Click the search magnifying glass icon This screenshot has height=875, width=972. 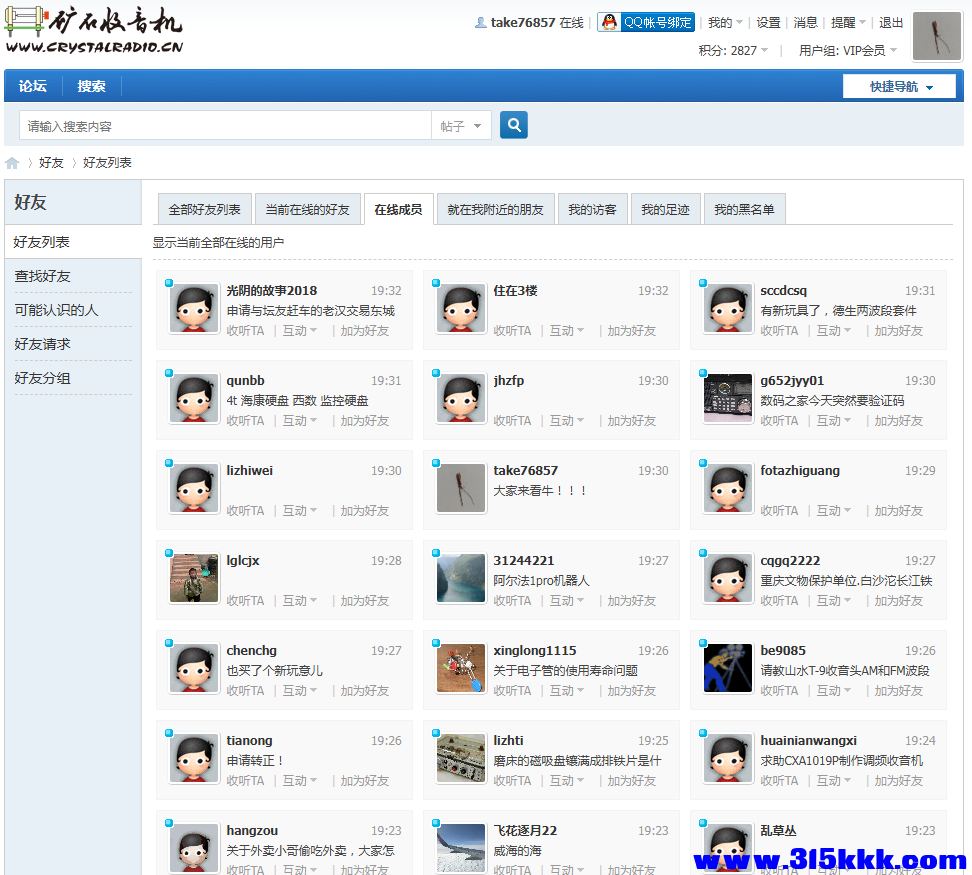point(513,124)
